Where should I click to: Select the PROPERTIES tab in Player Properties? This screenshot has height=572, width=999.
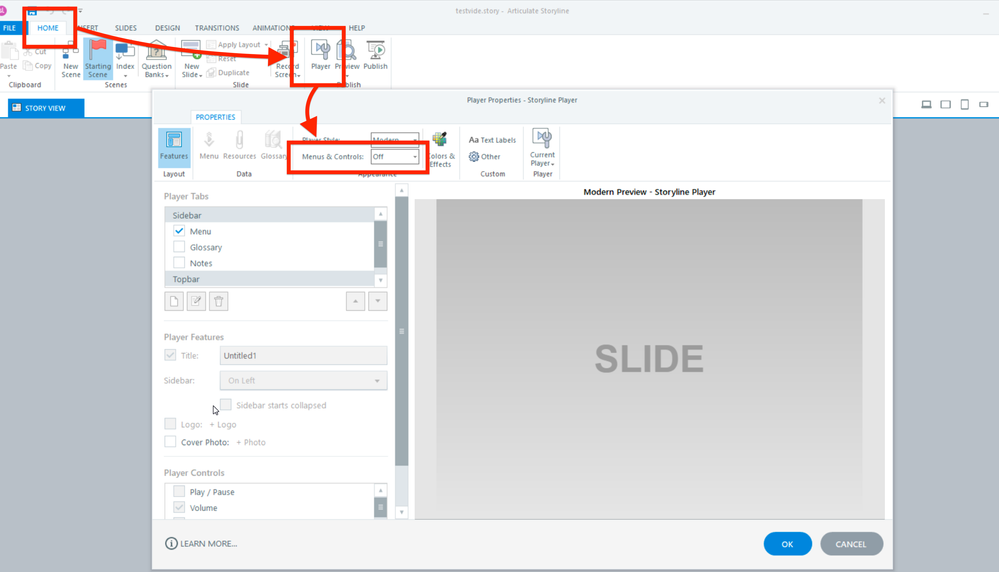pyautogui.click(x=215, y=117)
